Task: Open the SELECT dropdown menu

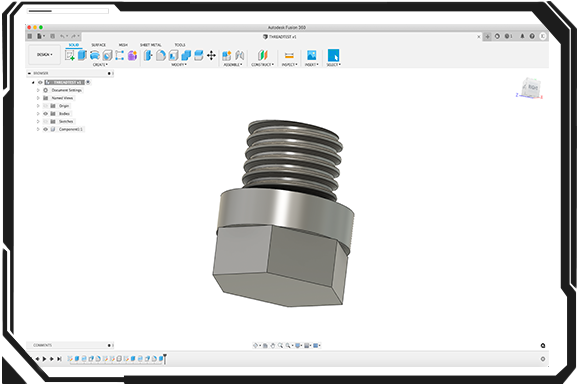Action: 333,65
